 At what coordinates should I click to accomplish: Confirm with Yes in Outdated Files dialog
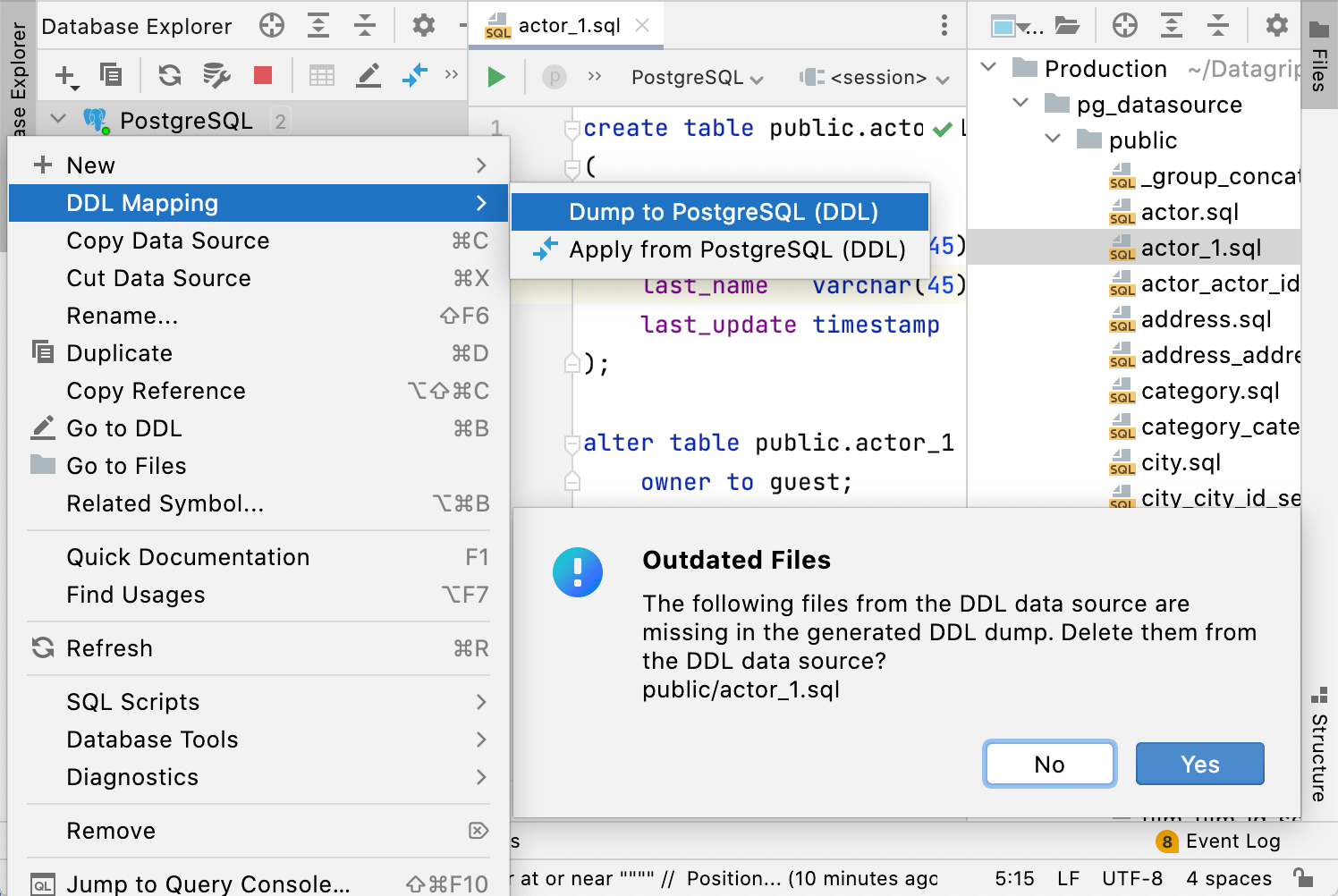tap(1199, 764)
